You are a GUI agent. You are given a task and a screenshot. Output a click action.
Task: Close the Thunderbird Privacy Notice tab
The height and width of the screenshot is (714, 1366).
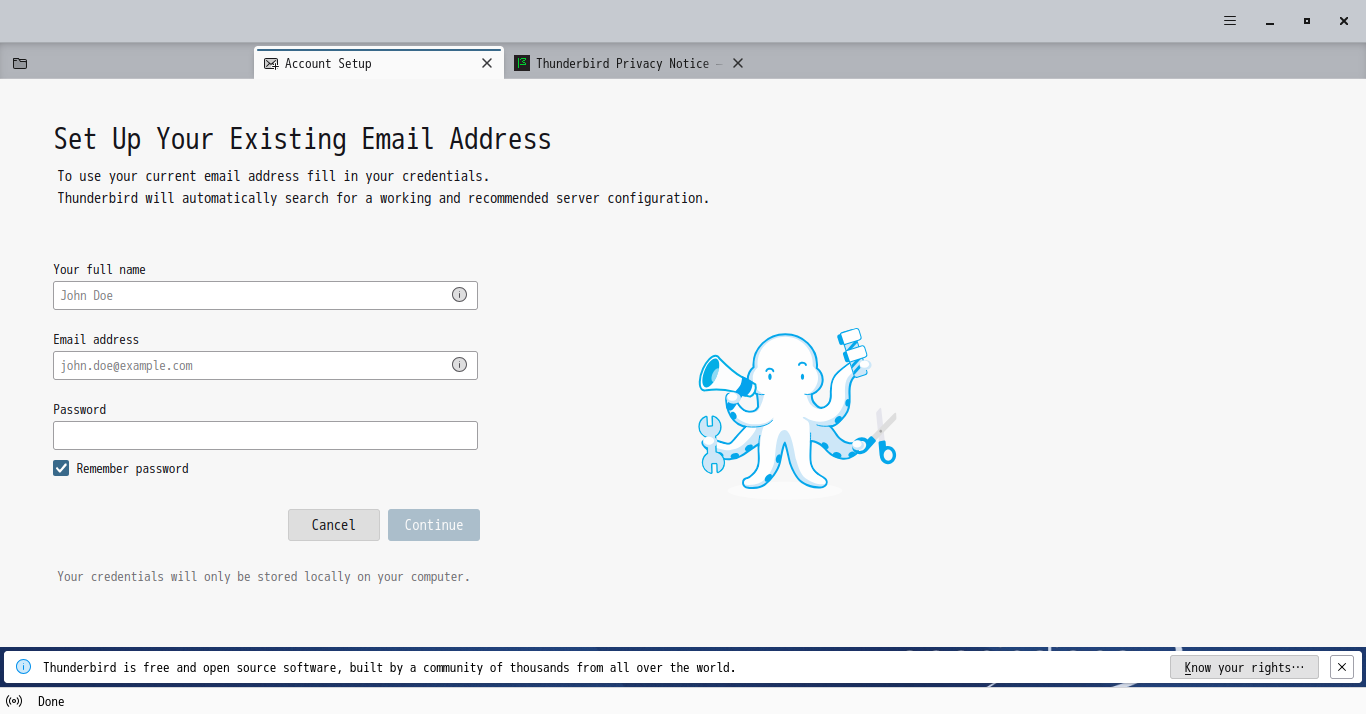tap(738, 63)
